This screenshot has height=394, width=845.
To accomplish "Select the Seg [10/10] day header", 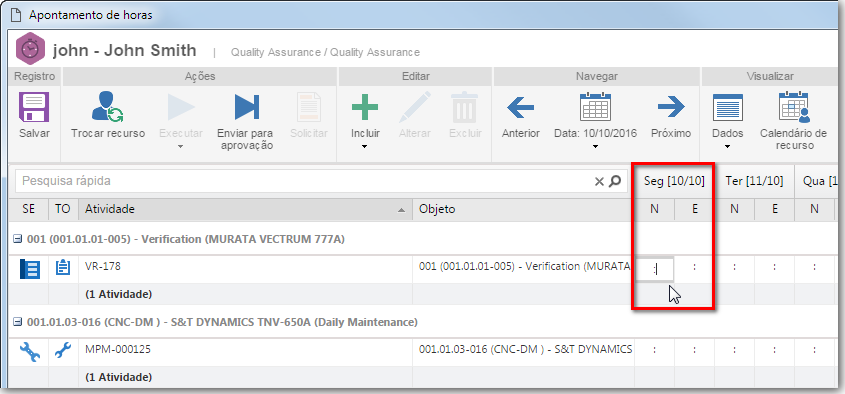I will [x=674, y=181].
